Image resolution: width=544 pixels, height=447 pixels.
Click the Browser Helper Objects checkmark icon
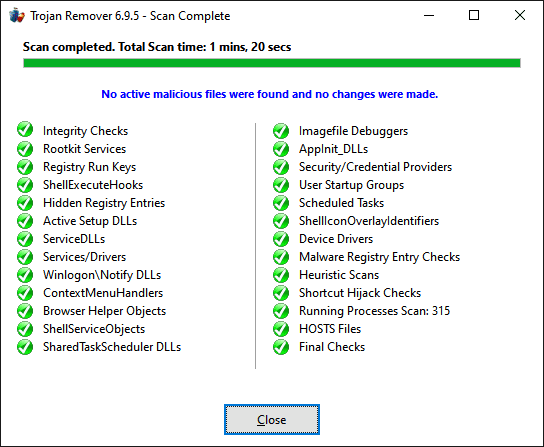point(25,311)
